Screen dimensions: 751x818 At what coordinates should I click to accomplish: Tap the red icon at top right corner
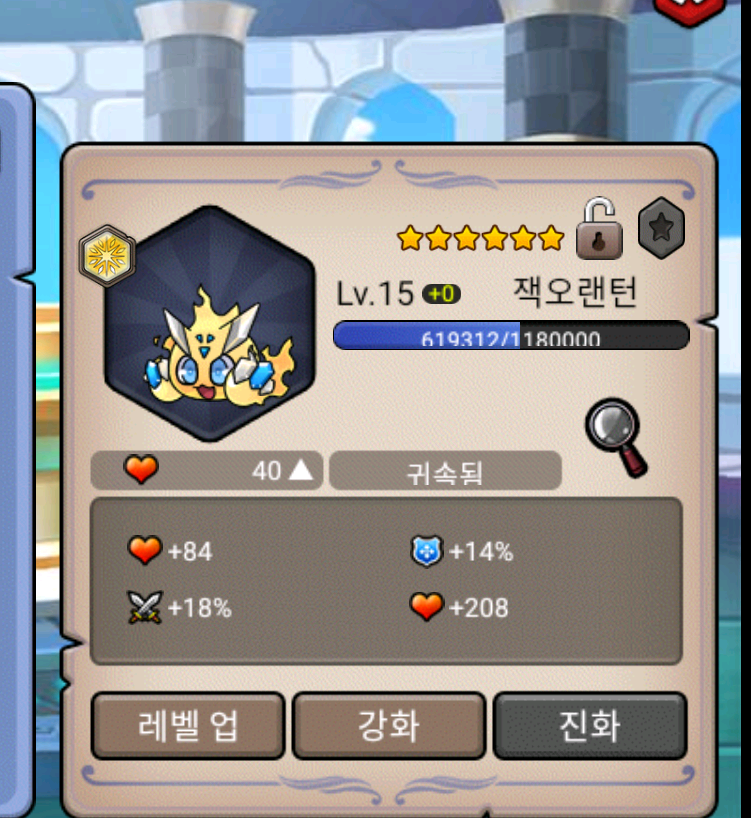(689, 11)
